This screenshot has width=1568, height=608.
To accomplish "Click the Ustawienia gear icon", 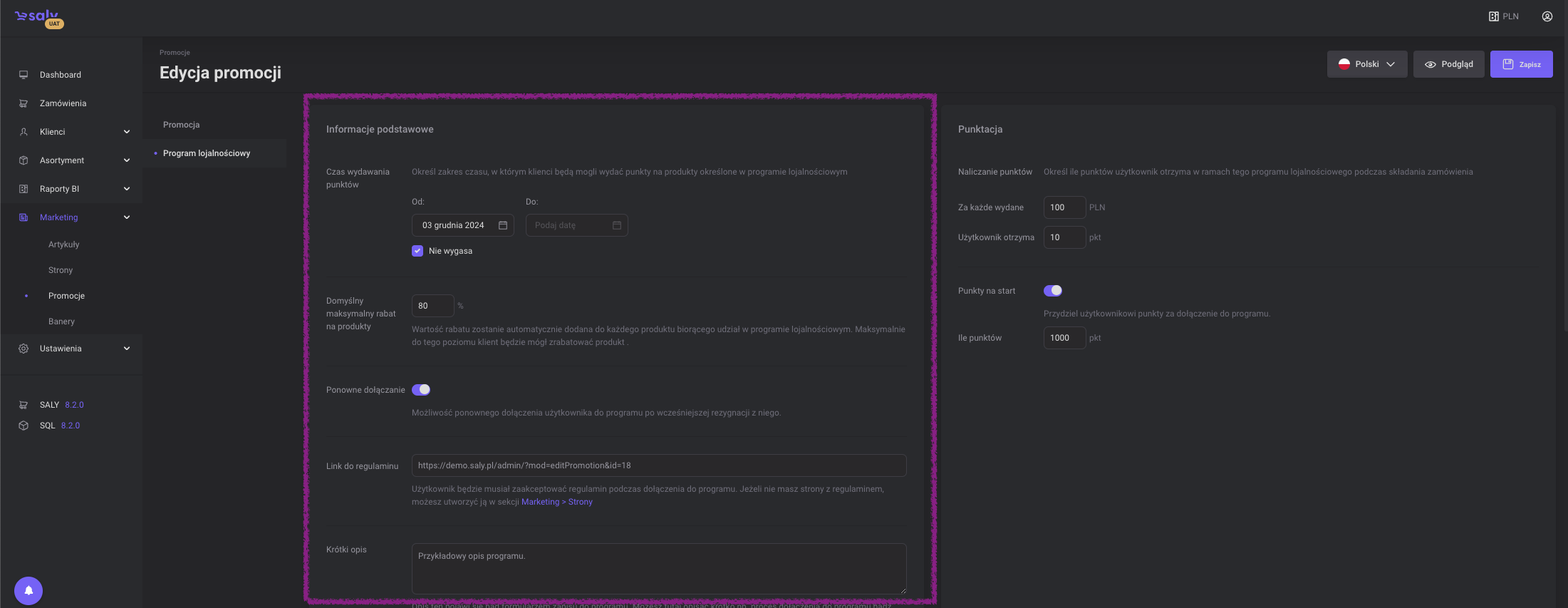I will tap(24, 349).
